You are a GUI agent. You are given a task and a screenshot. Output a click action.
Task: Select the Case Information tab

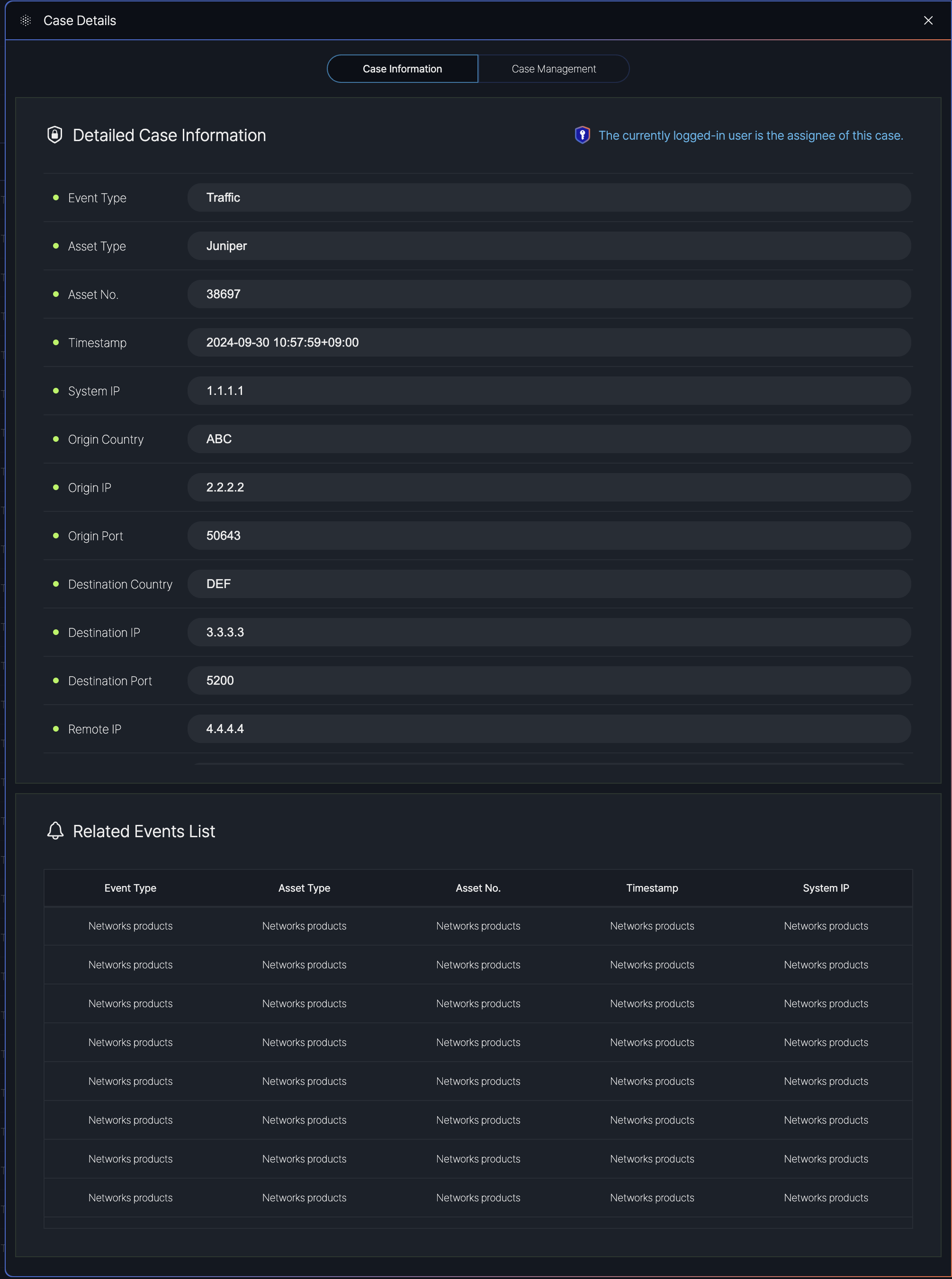pyautogui.click(x=402, y=69)
